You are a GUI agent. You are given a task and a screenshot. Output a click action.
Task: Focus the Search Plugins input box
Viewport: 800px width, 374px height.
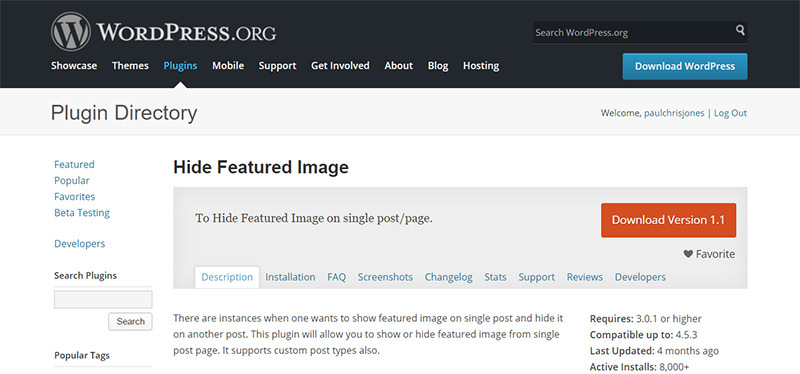[103, 300]
